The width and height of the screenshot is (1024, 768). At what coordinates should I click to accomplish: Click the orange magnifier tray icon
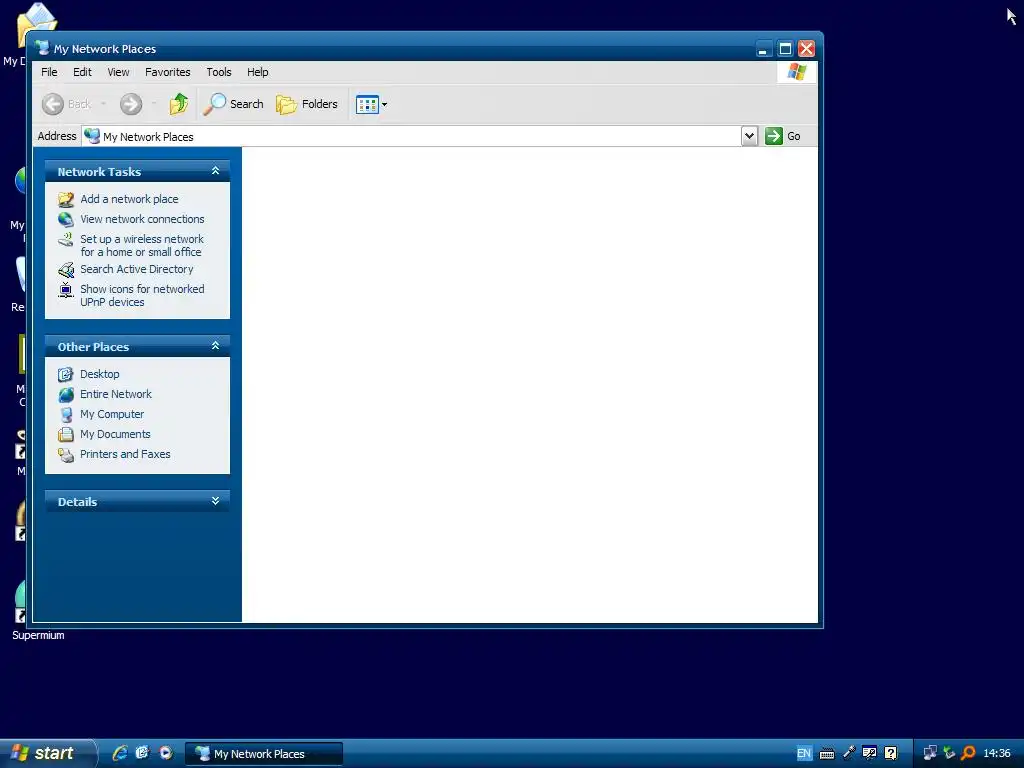pyautogui.click(x=968, y=753)
